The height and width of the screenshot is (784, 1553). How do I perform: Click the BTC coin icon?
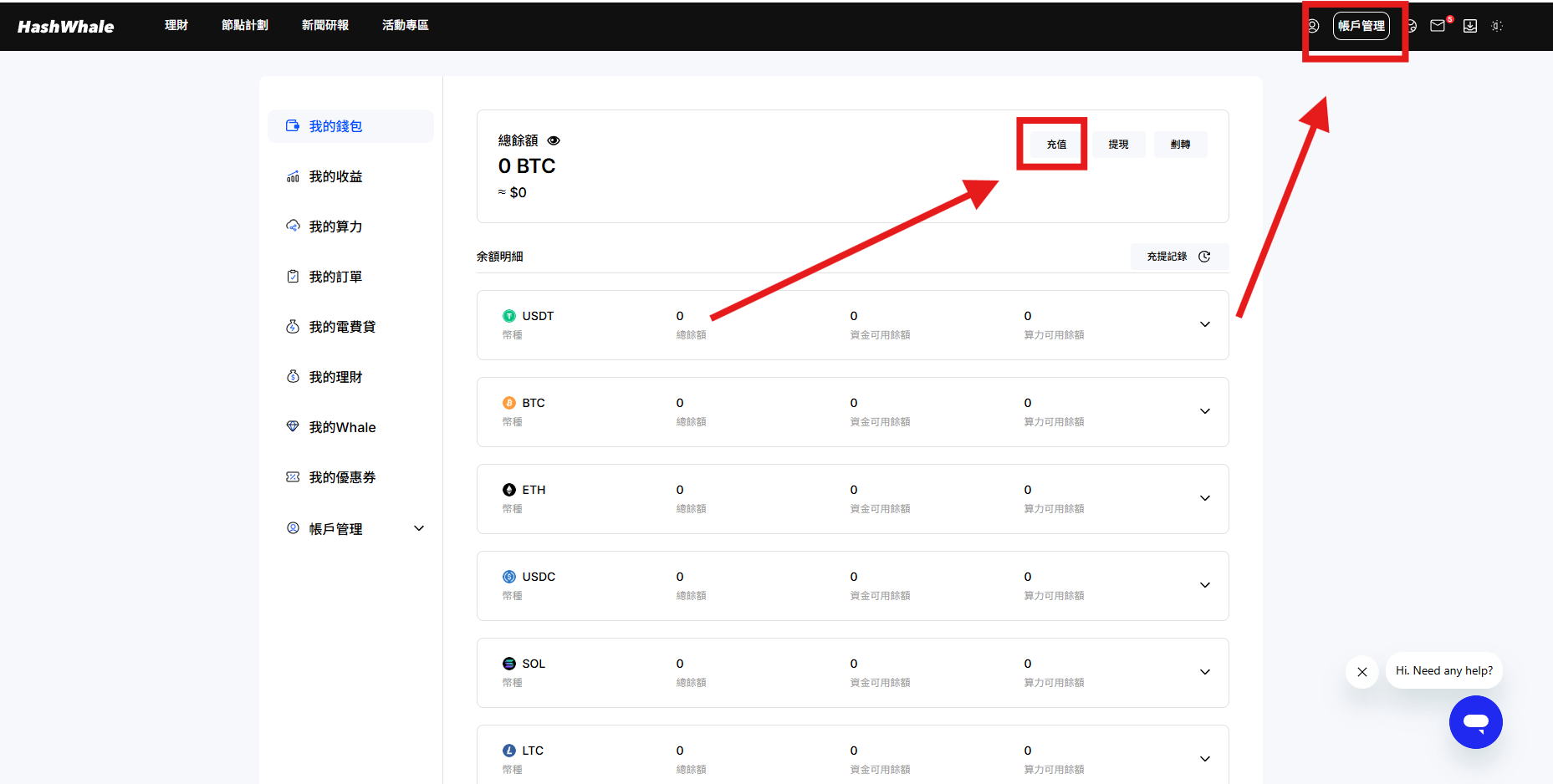tap(509, 403)
